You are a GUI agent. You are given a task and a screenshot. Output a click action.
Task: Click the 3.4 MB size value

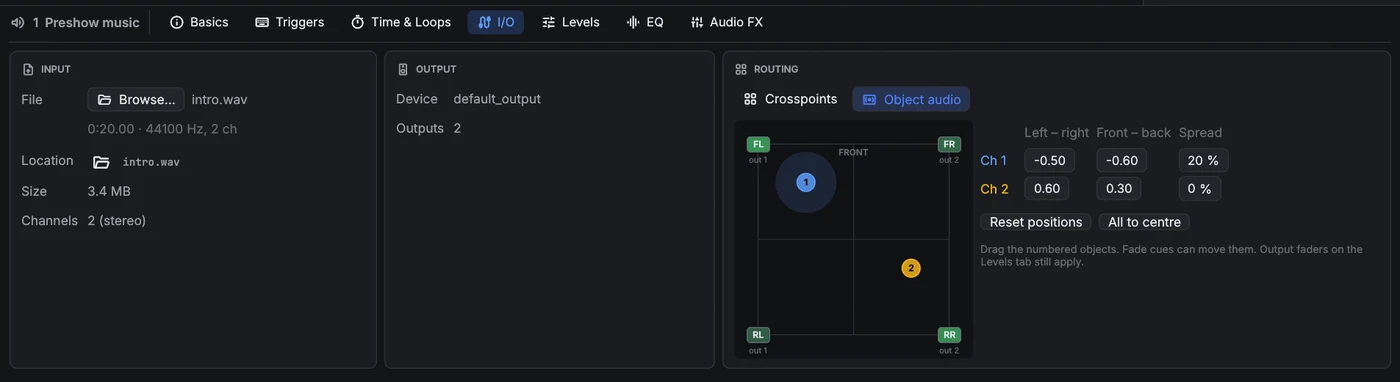coord(109,191)
